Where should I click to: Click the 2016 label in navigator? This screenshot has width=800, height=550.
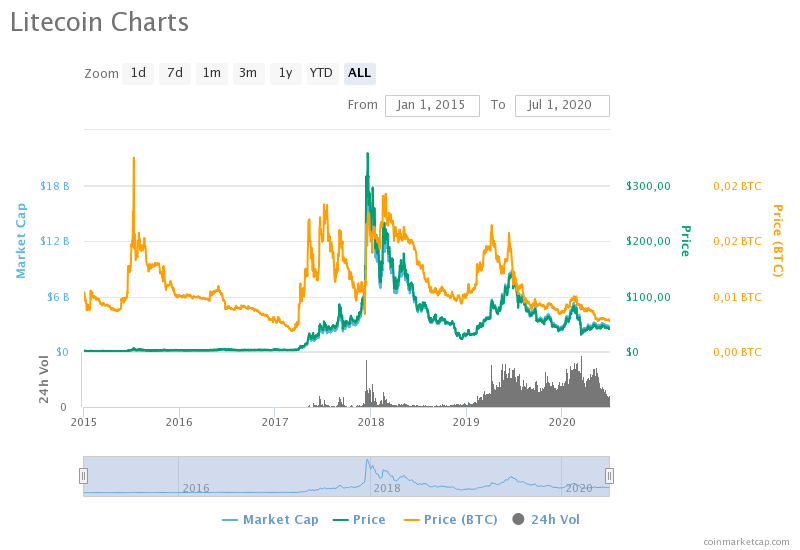[196, 488]
